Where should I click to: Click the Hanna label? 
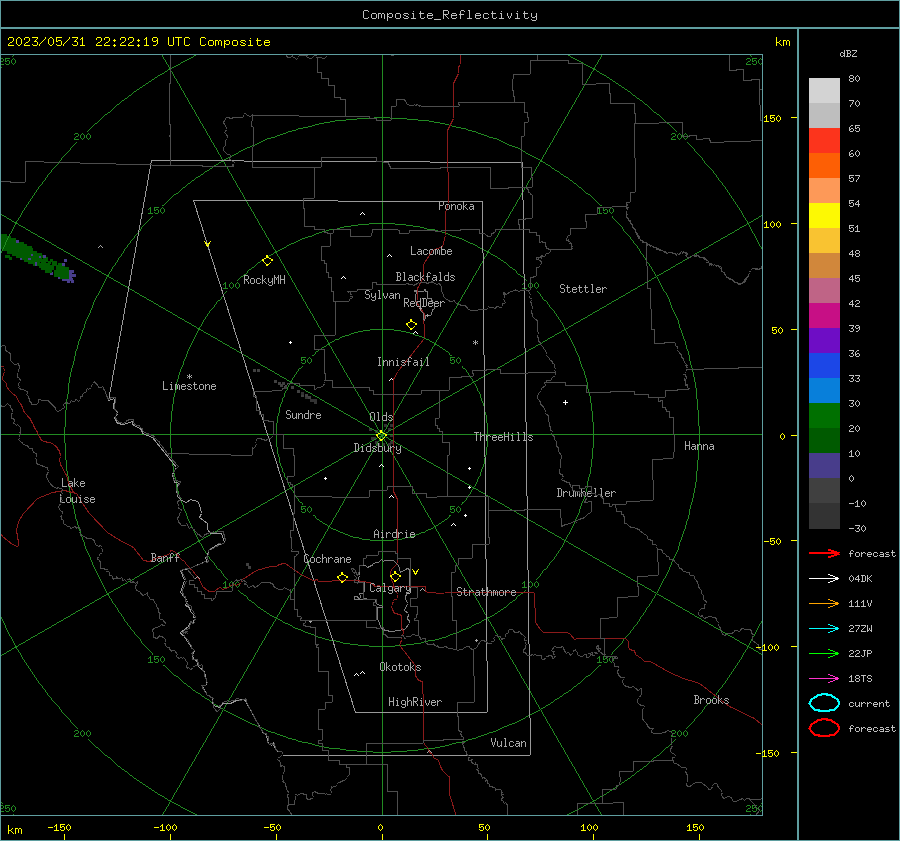pyautogui.click(x=699, y=446)
